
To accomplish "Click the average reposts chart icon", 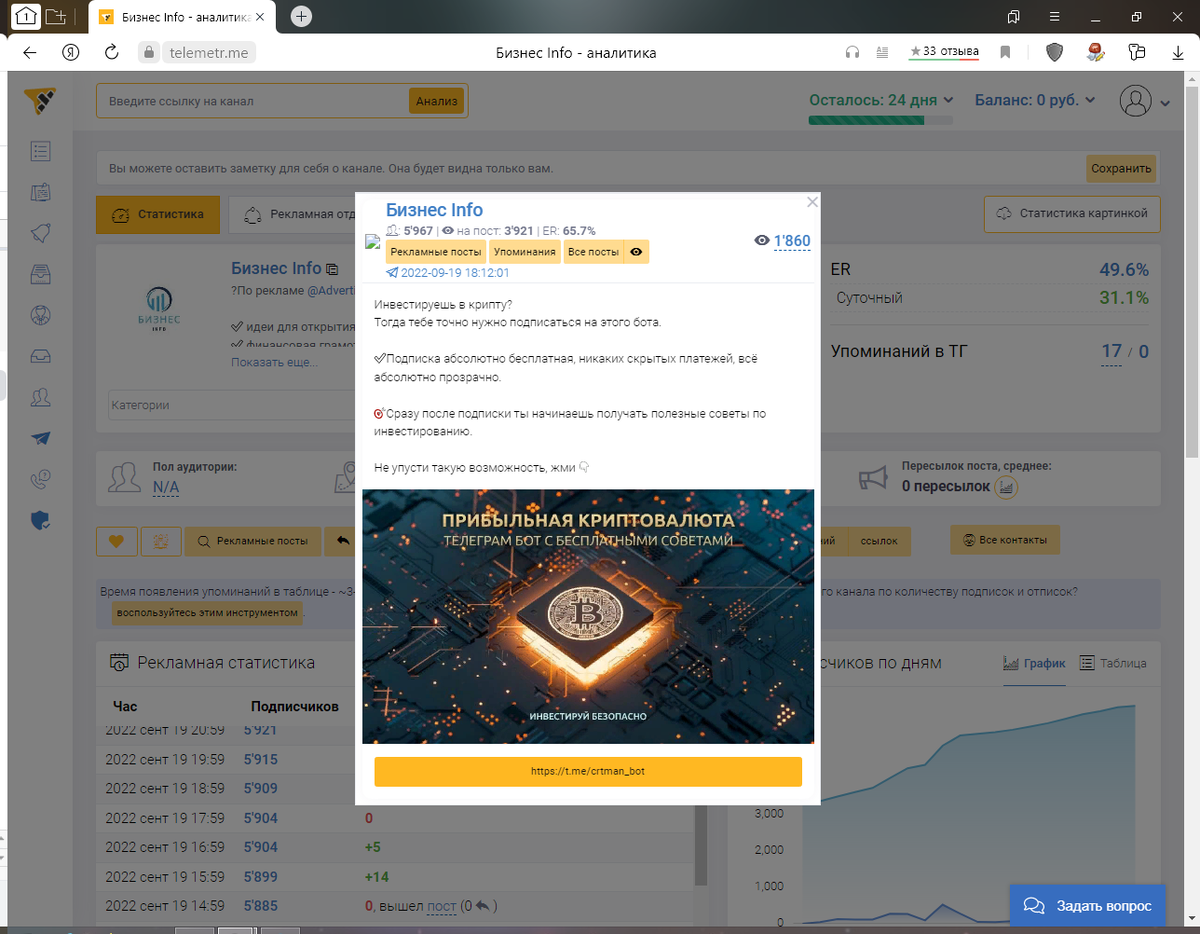I will click(x=1008, y=487).
